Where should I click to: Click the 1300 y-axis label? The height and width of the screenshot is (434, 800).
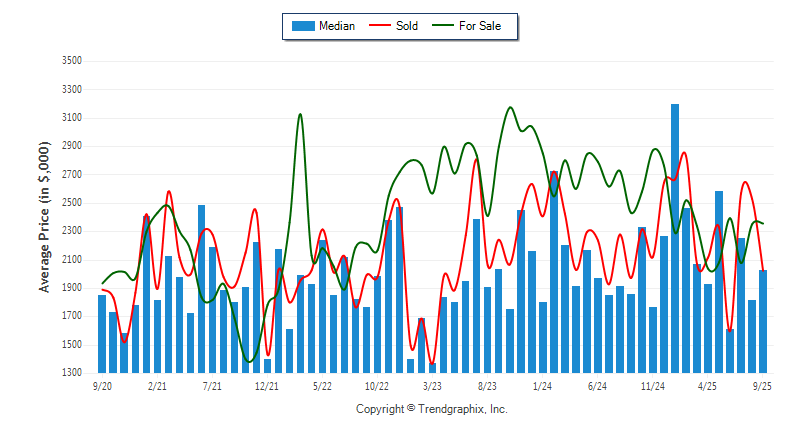point(70,373)
